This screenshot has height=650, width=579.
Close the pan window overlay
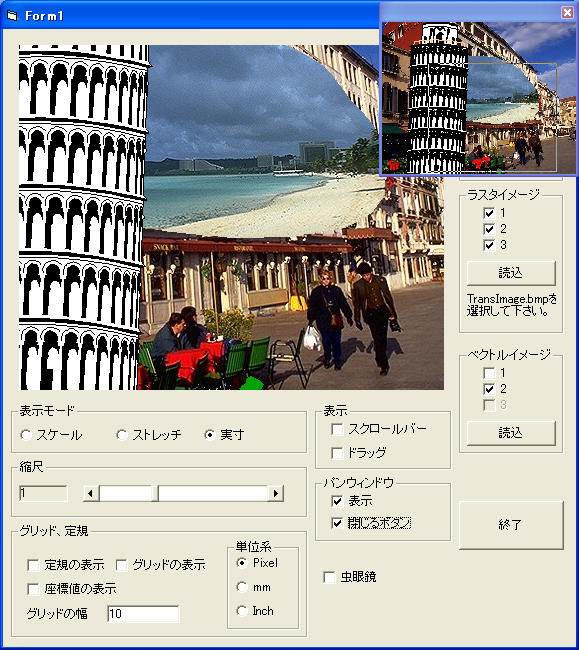pos(567,12)
